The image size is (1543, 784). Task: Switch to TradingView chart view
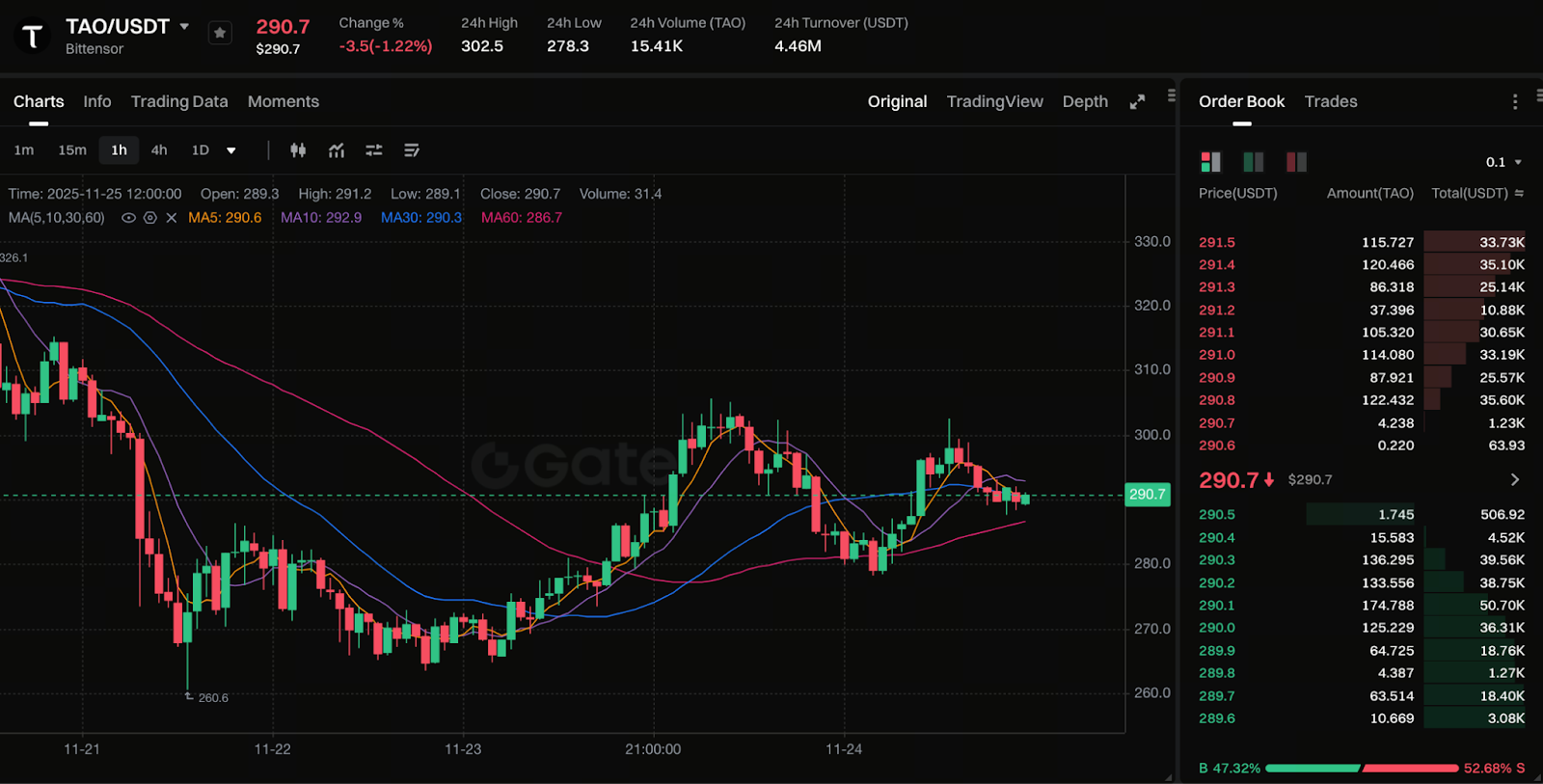pos(995,101)
